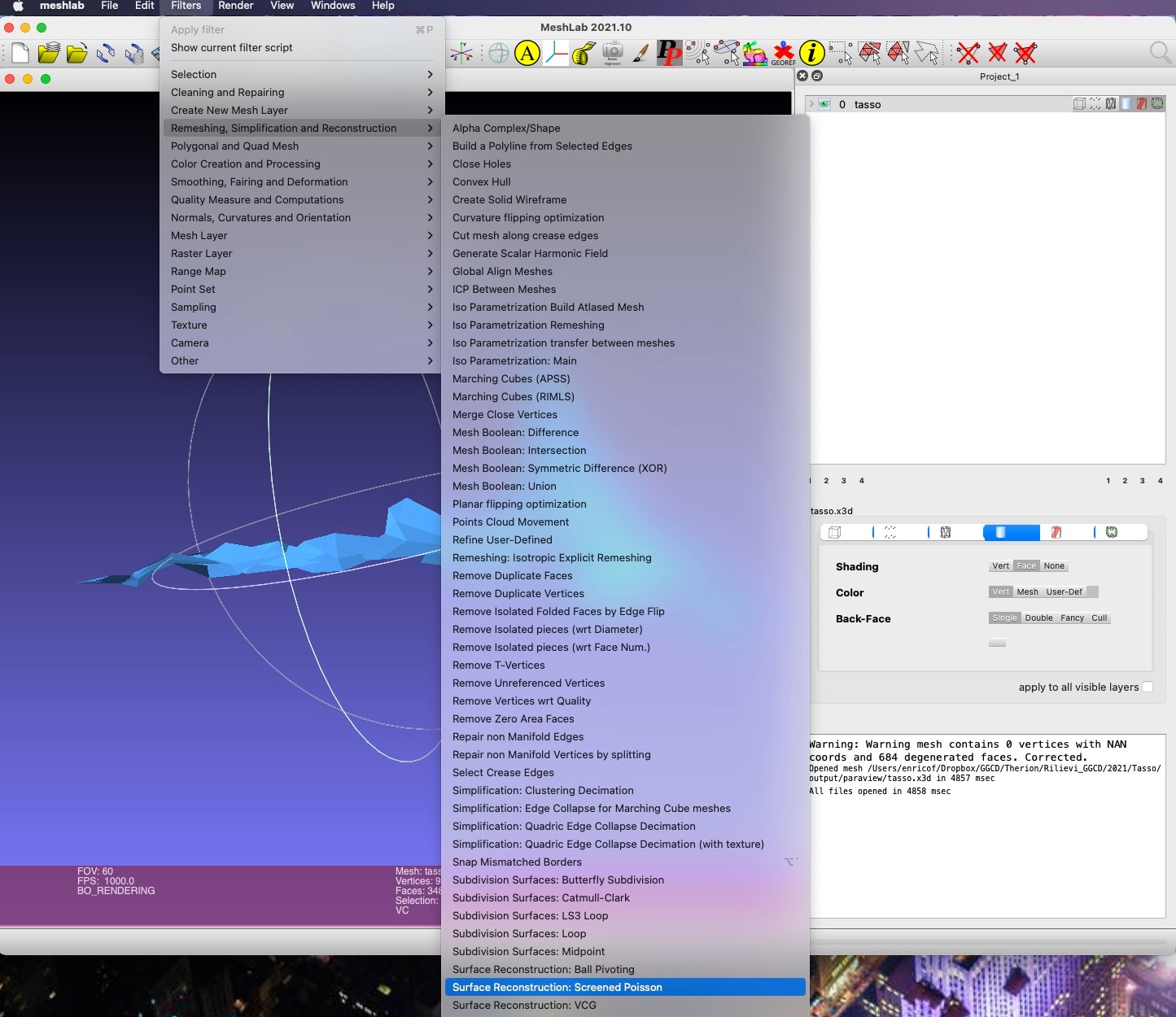Click the New Empty Project icon
1176x1017 pixels.
[20, 54]
